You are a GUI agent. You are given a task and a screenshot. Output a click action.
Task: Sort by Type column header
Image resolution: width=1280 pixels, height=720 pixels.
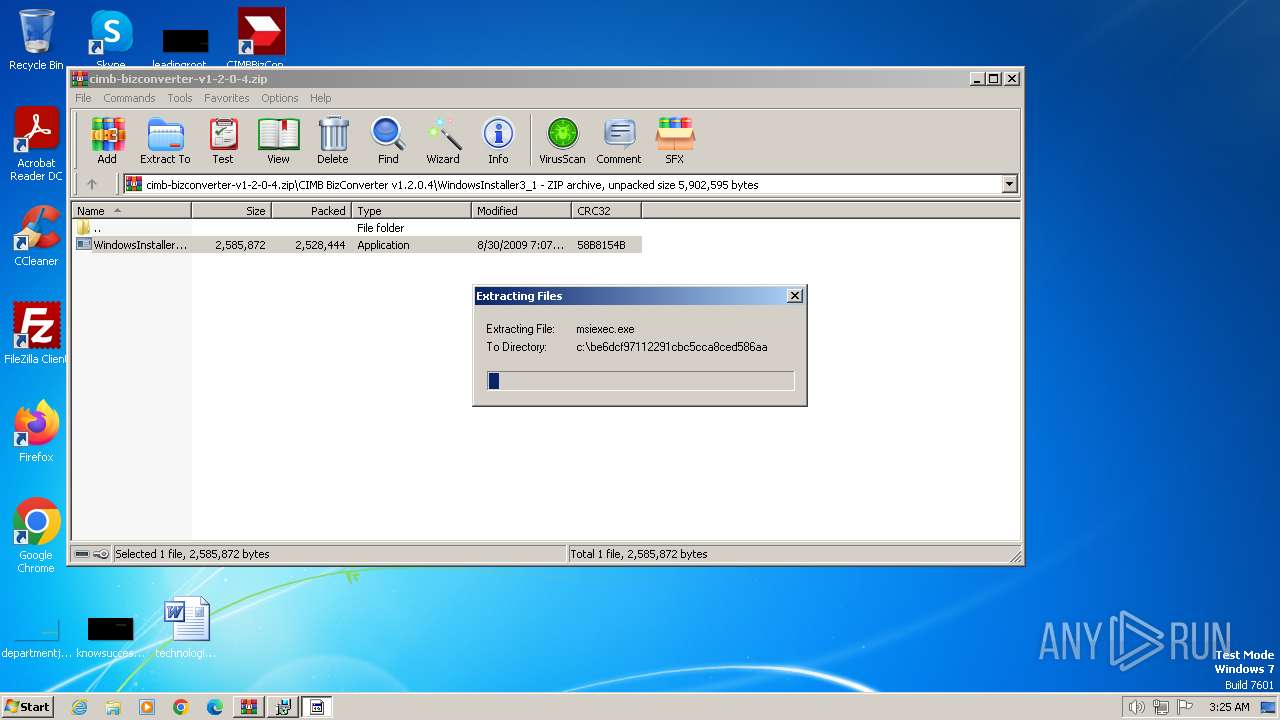pyautogui.click(x=411, y=211)
